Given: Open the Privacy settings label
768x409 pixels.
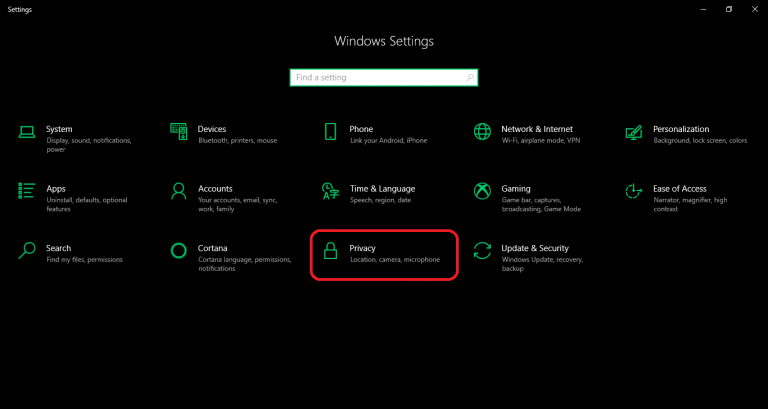Looking at the screenshot, I should click(362, 248).
